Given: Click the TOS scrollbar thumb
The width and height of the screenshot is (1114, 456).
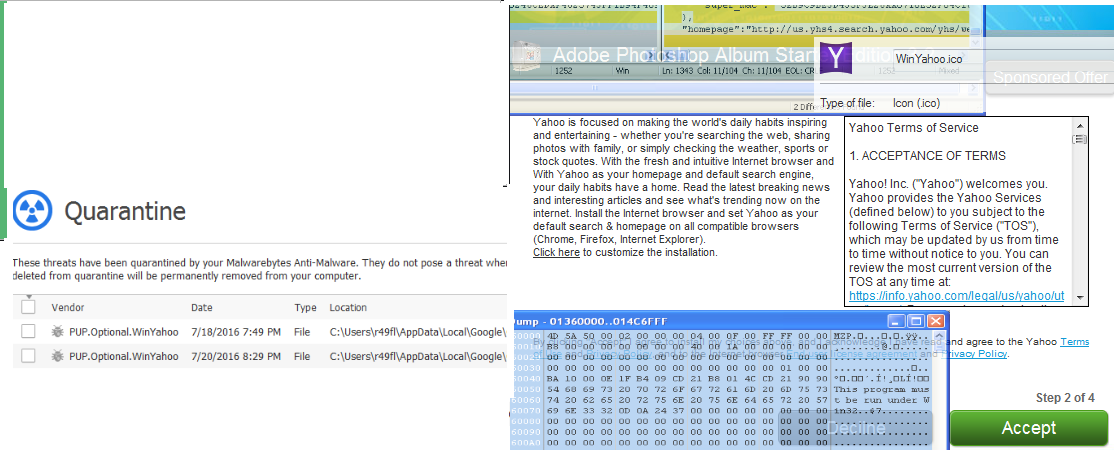Looking at the screenshot, I should [1080, 139].
